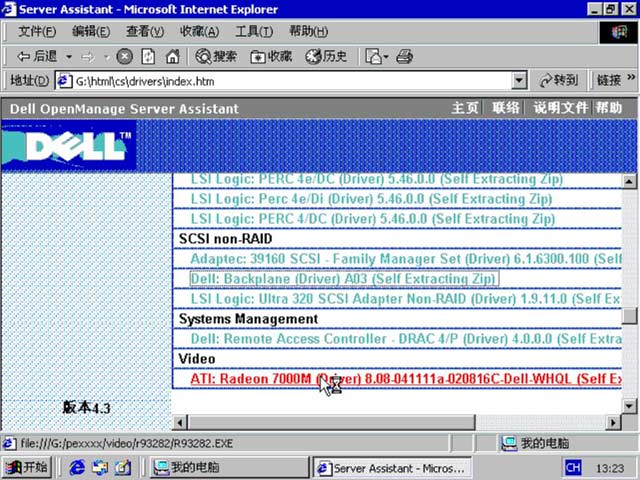Click the Refresh page icon
The height and width of the screenshot is (480, 640).
[x=148, y=56]
